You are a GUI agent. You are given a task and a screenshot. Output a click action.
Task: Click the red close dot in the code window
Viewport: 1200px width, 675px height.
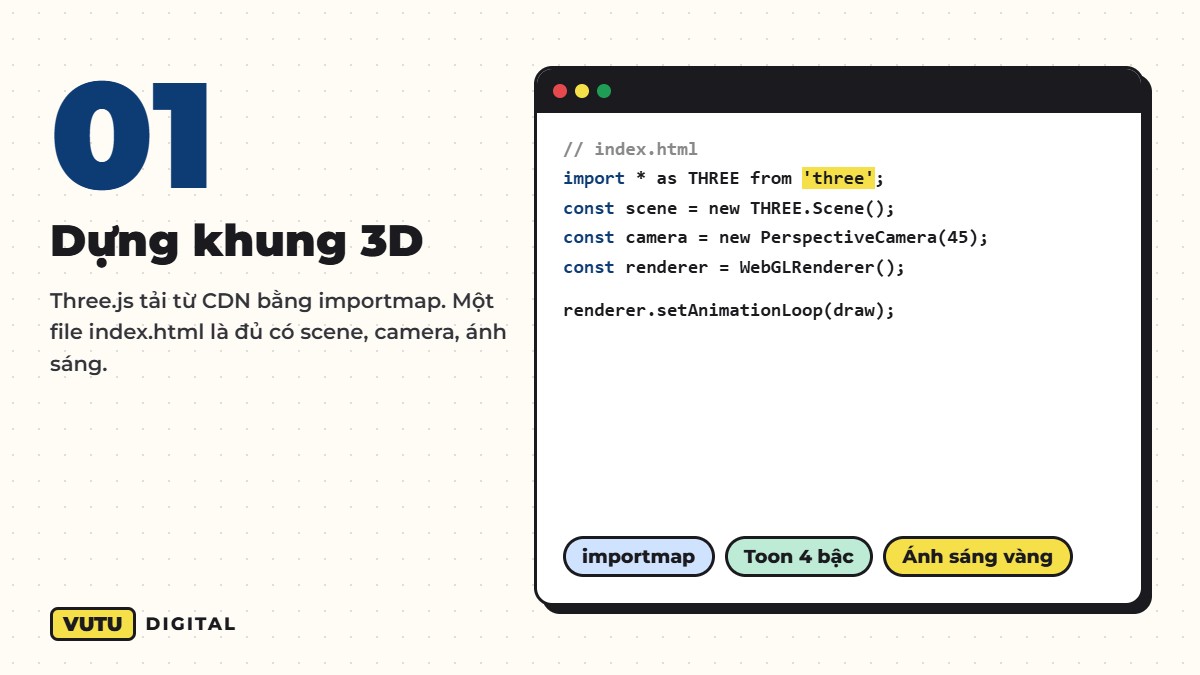[x=560, y=91]
